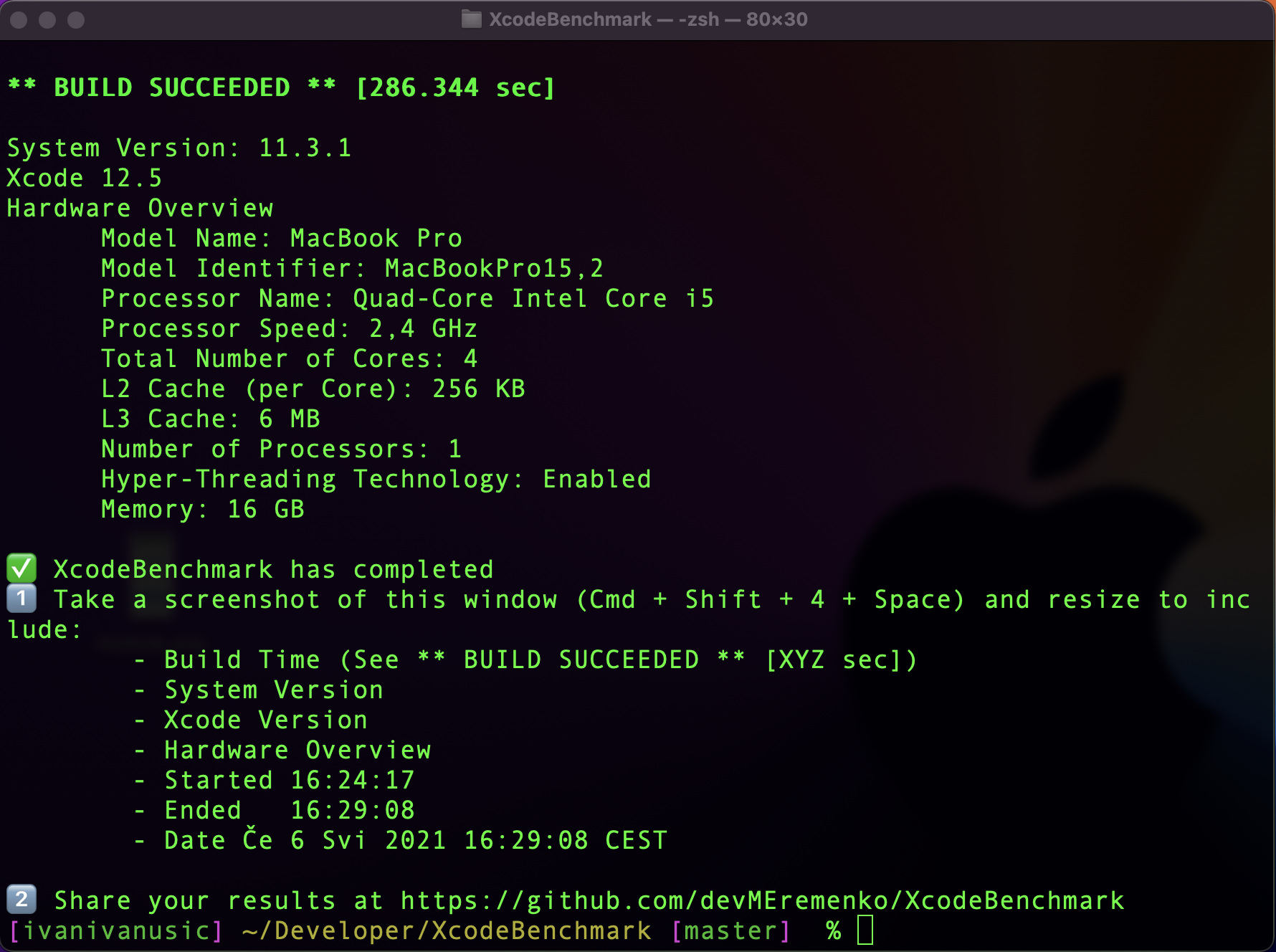Click Hyper-Threading Technology: Enabled text

click(x=376, y=479)
